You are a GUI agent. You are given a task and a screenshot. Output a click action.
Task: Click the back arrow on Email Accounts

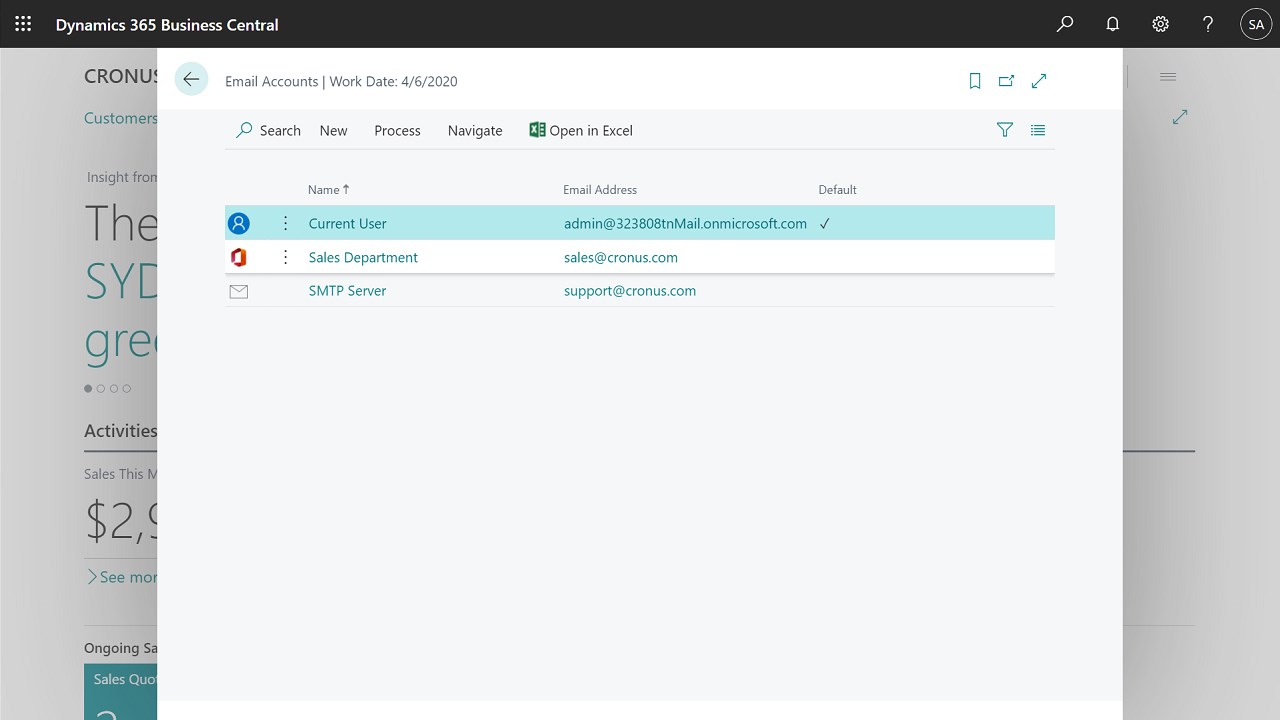click(x=191, y=80)
